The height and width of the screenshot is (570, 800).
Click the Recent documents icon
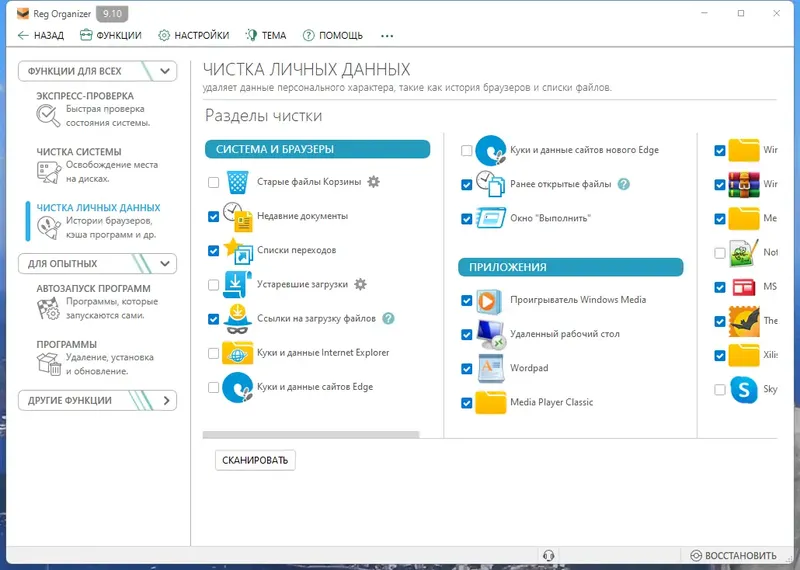click(238, 216)
